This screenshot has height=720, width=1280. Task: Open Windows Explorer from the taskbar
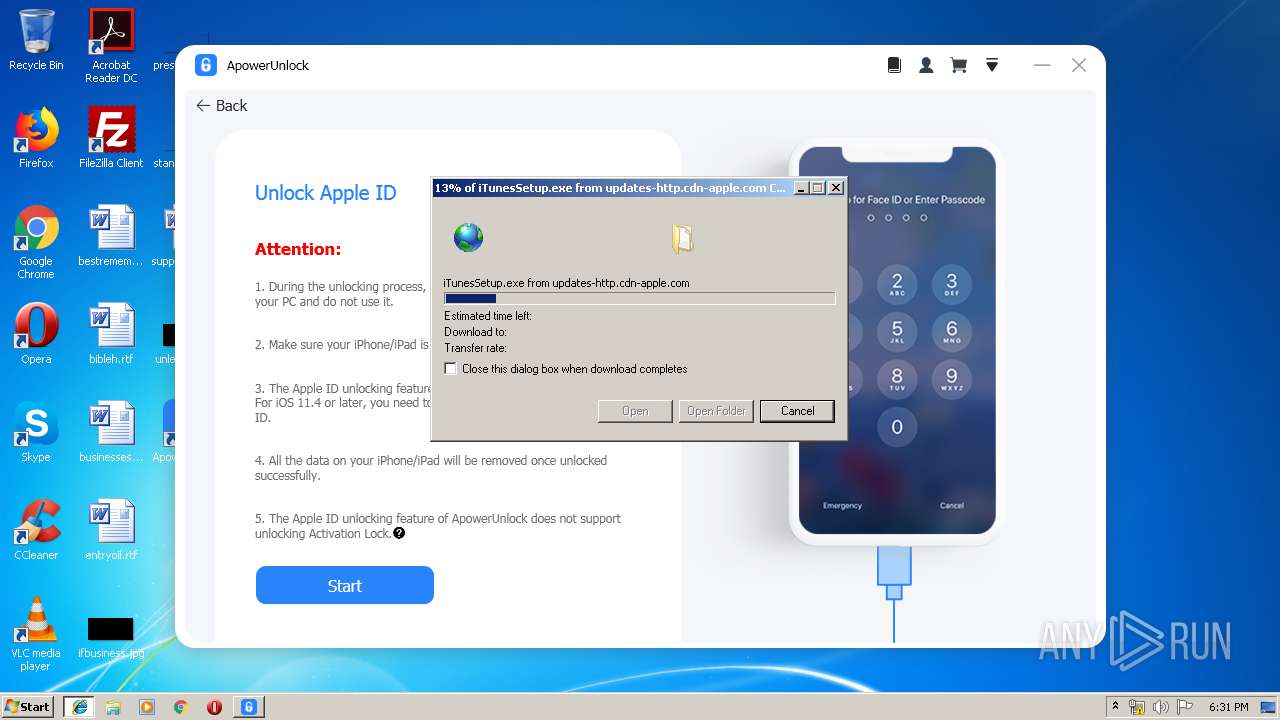pos(113,706)
